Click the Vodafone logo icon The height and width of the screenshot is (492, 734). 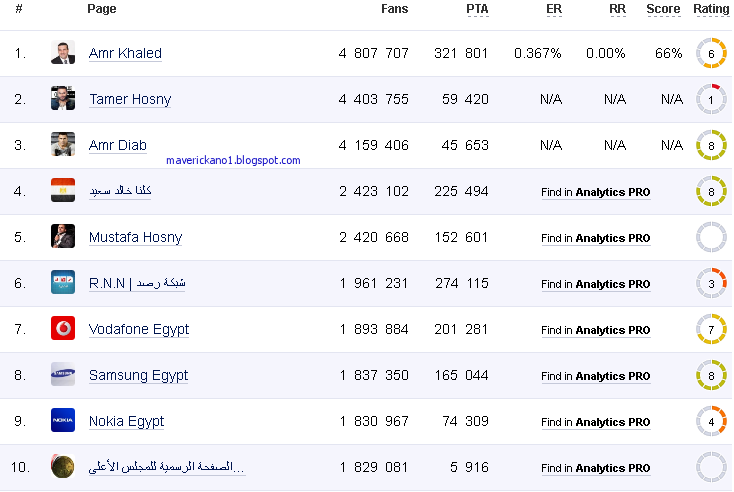[63, 328]
